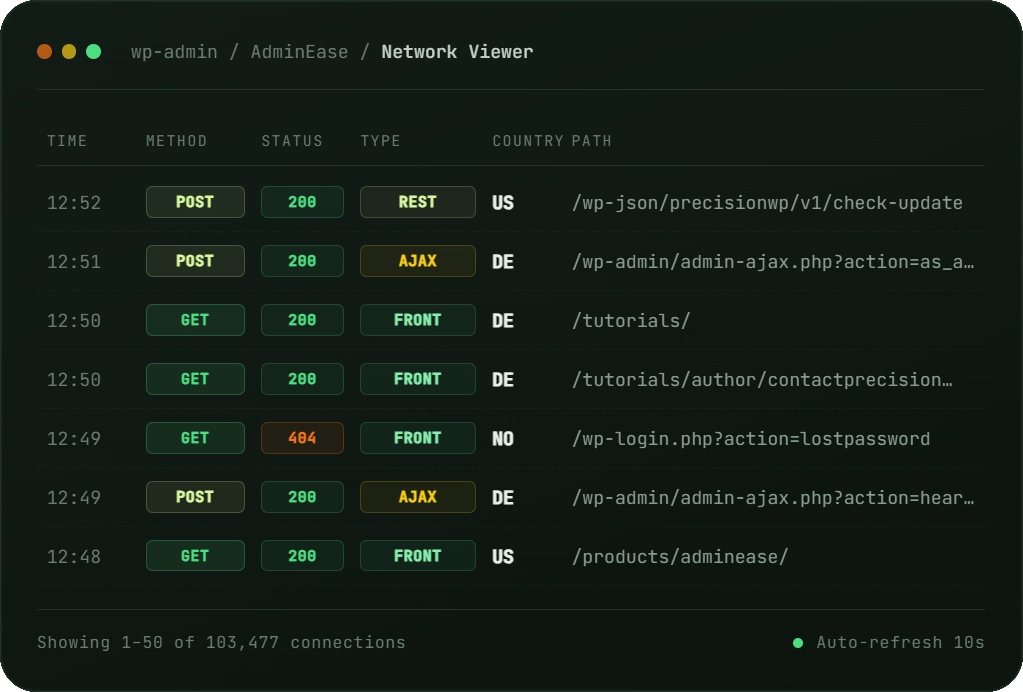The image size is (1023, 692).
Task: Click FRONT badge in the /tutorials/ row
Action: [x=418, y=320]
